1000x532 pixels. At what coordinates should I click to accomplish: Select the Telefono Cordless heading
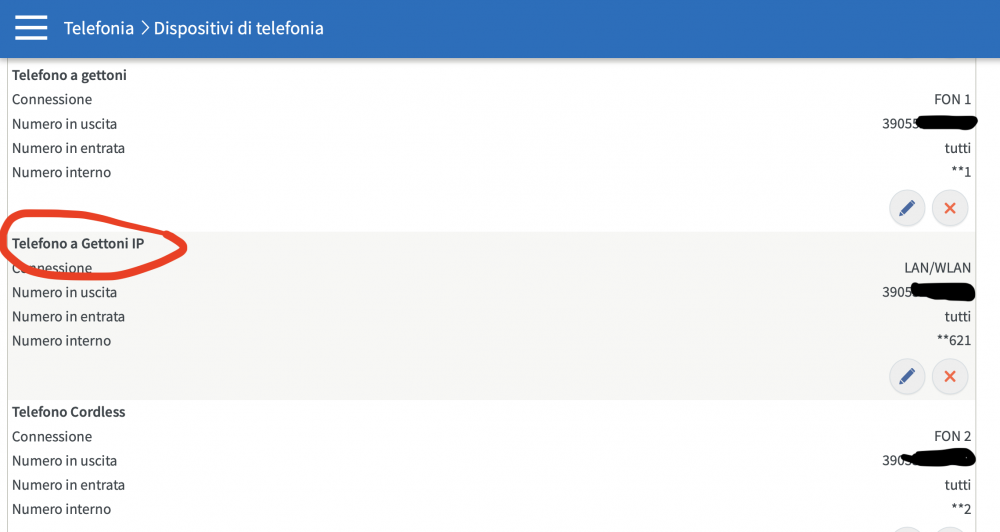point(68,412)
